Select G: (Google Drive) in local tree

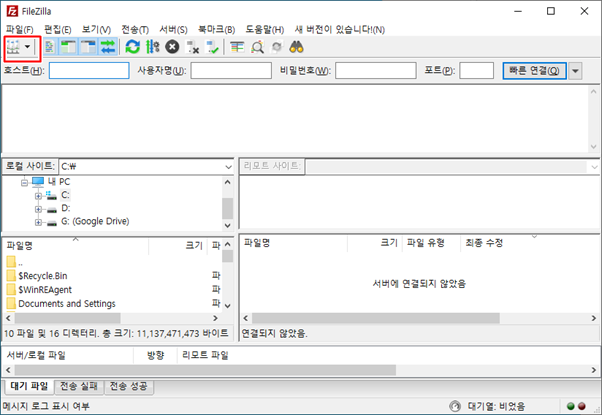(x=95, y=221)
